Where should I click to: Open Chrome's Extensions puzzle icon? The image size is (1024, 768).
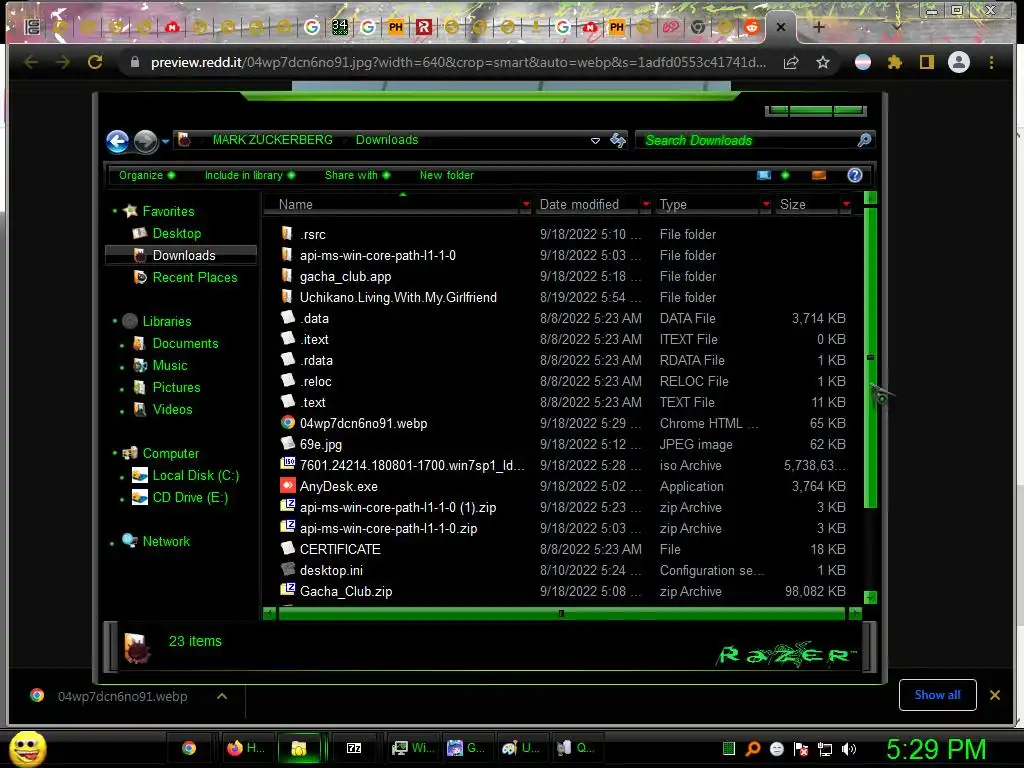pyautogui.click(x=895, y=62)
